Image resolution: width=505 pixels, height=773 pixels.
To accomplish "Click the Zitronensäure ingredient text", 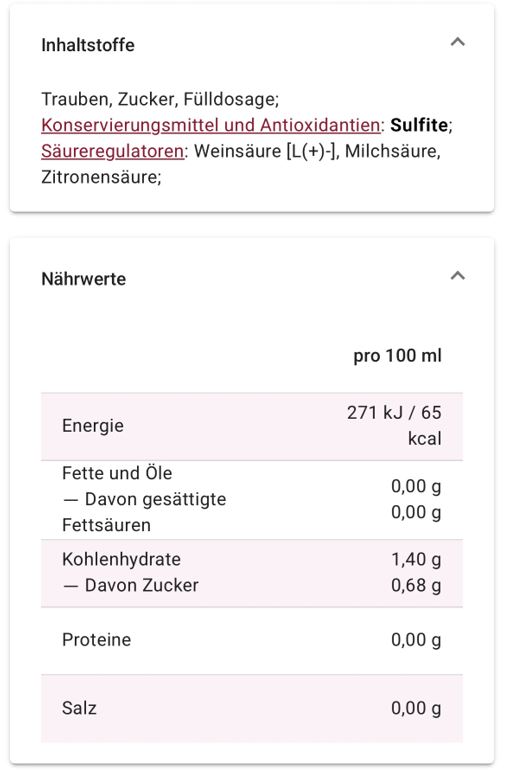I will tap(101, 177).
